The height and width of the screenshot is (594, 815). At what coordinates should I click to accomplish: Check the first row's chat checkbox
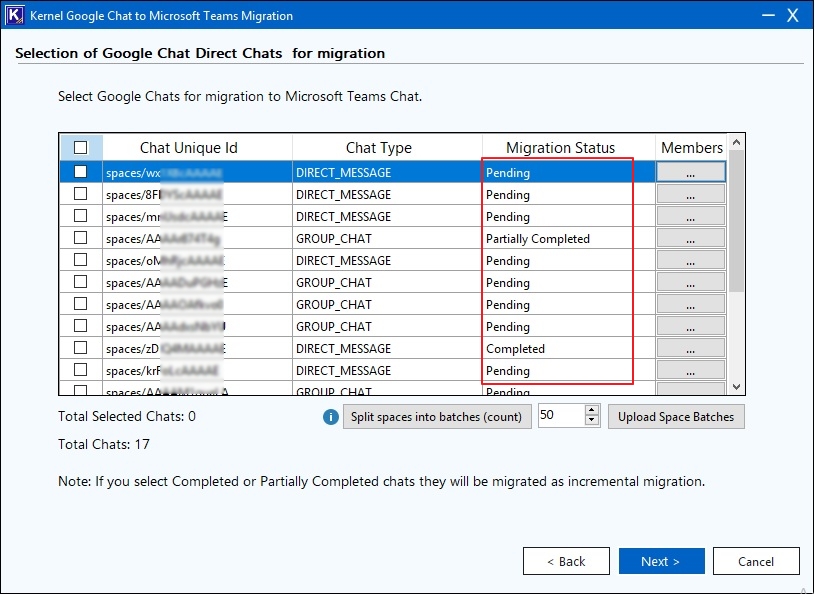[x=81, y=173]
